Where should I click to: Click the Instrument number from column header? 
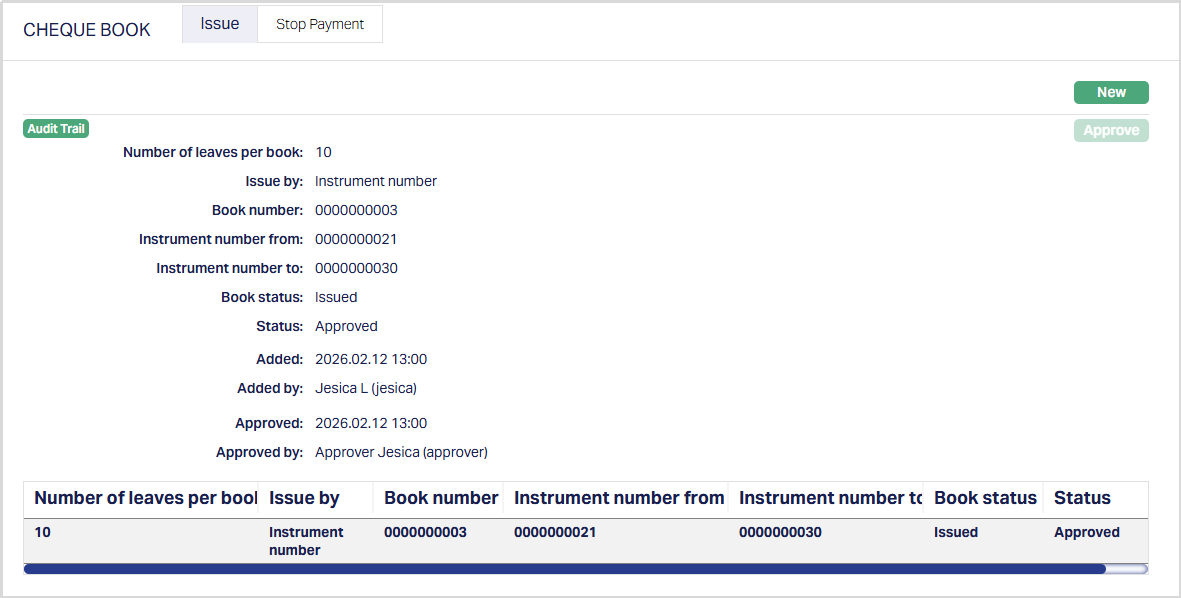(619, 498)
